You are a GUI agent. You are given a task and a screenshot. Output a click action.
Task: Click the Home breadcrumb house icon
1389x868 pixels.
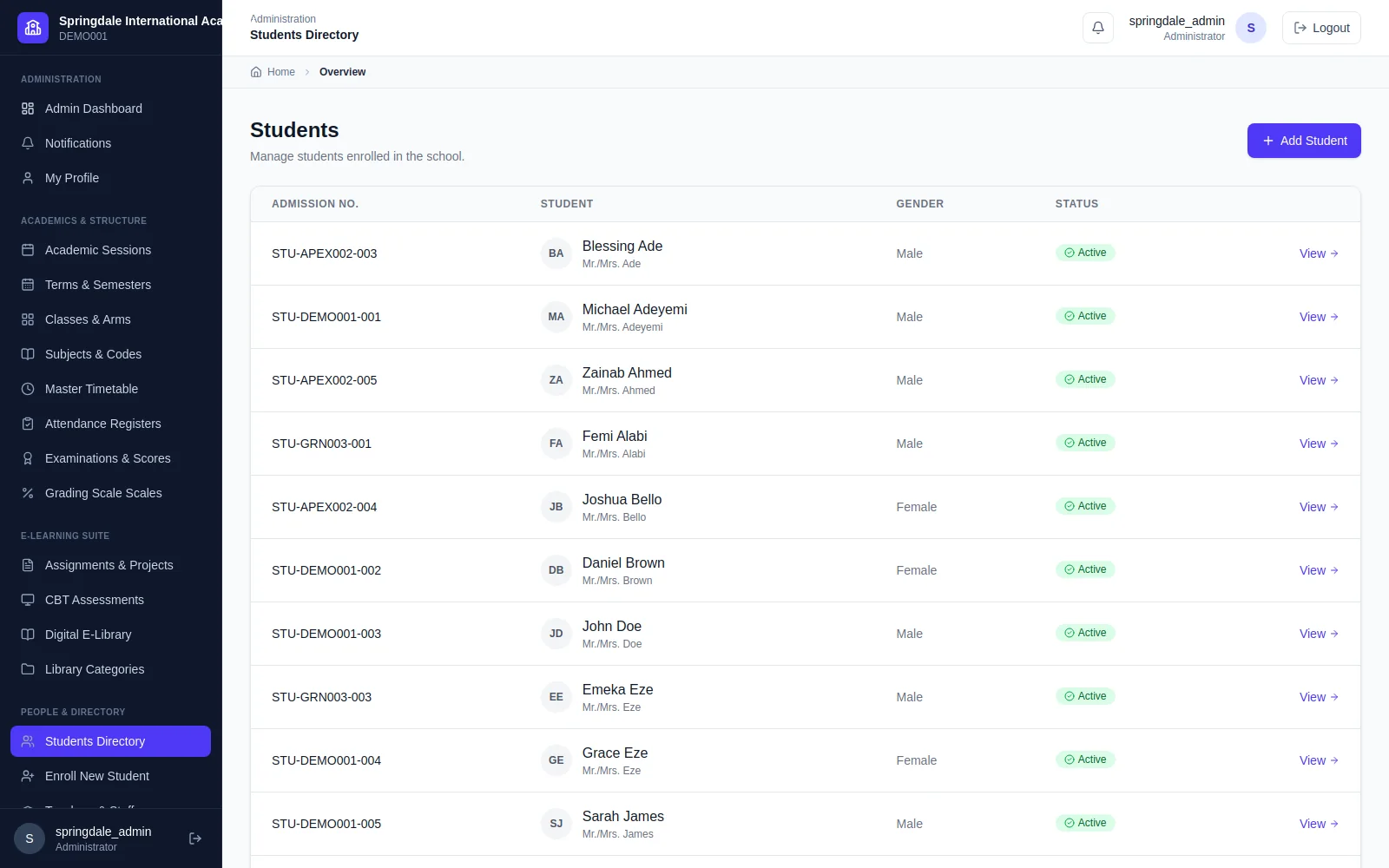click(x=256, y=72)
